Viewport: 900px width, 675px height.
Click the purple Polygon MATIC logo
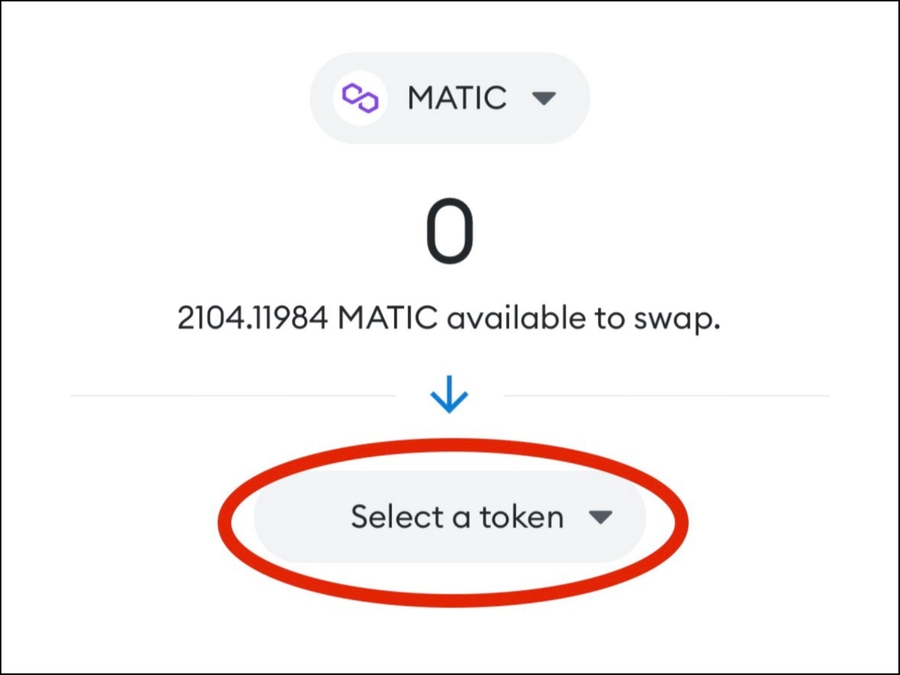pyautogui.click(x=361, y=98)
